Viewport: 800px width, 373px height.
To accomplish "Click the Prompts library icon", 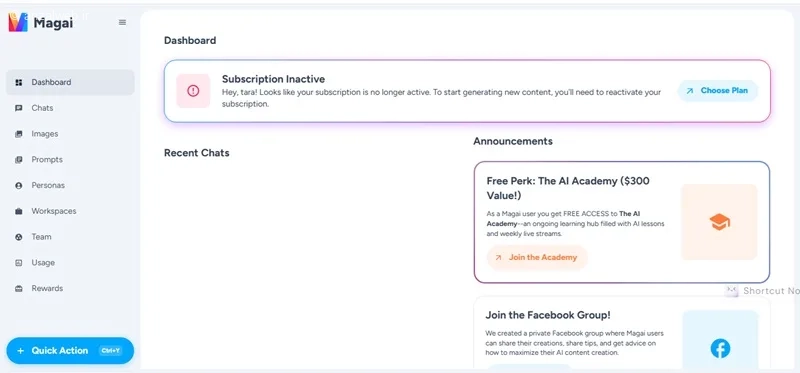I will (19, 160).
